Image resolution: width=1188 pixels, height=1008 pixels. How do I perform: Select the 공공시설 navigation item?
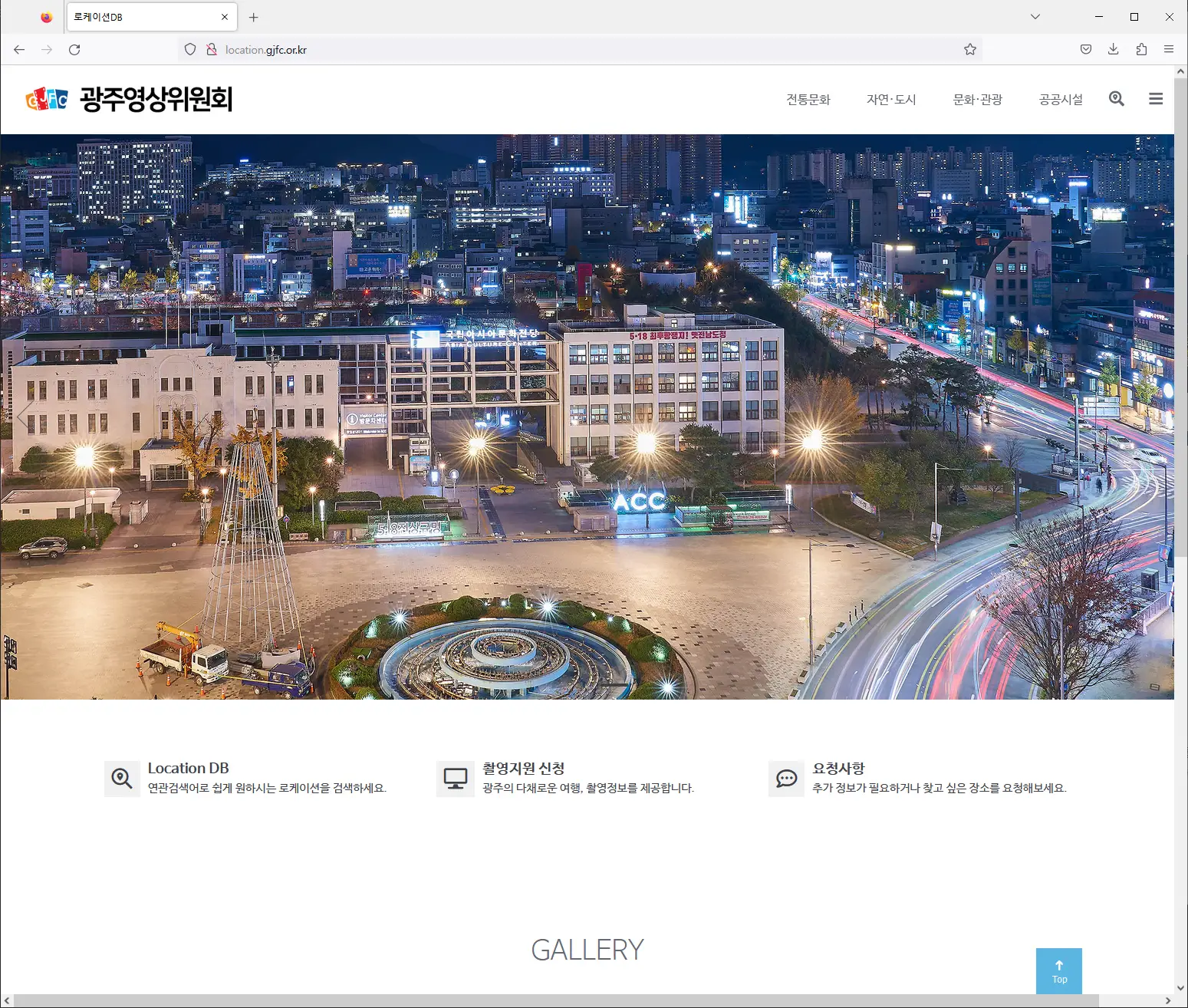[x=1061, y=100]
